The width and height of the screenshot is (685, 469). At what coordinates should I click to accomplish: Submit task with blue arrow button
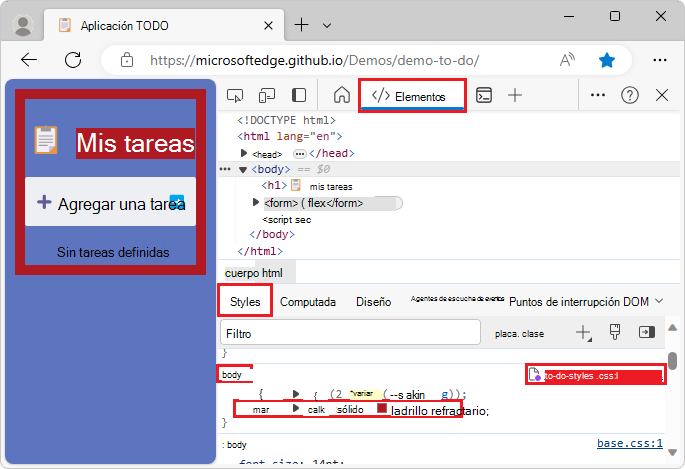(177, 202)
